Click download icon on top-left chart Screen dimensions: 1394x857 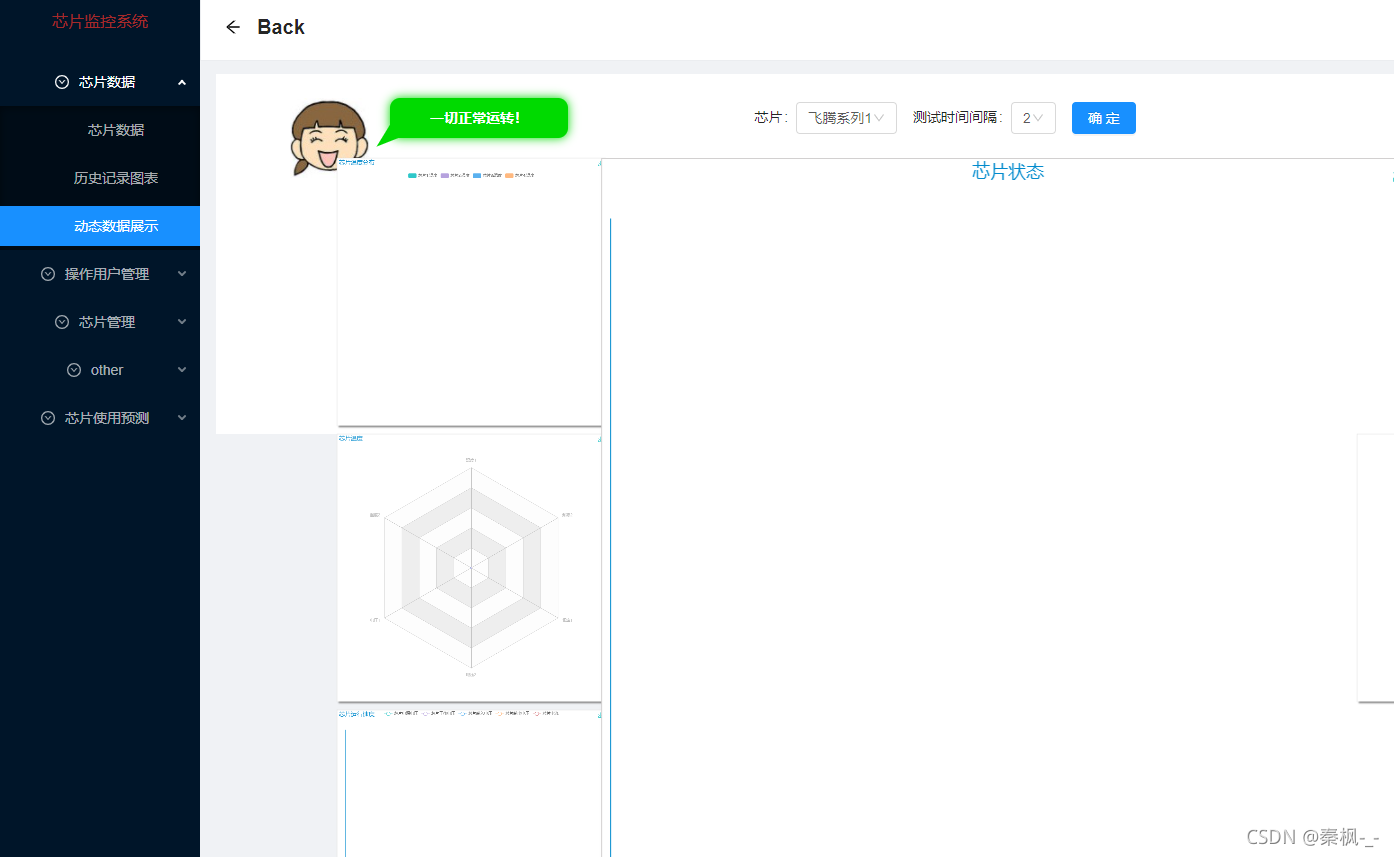[x=599, y=162]
